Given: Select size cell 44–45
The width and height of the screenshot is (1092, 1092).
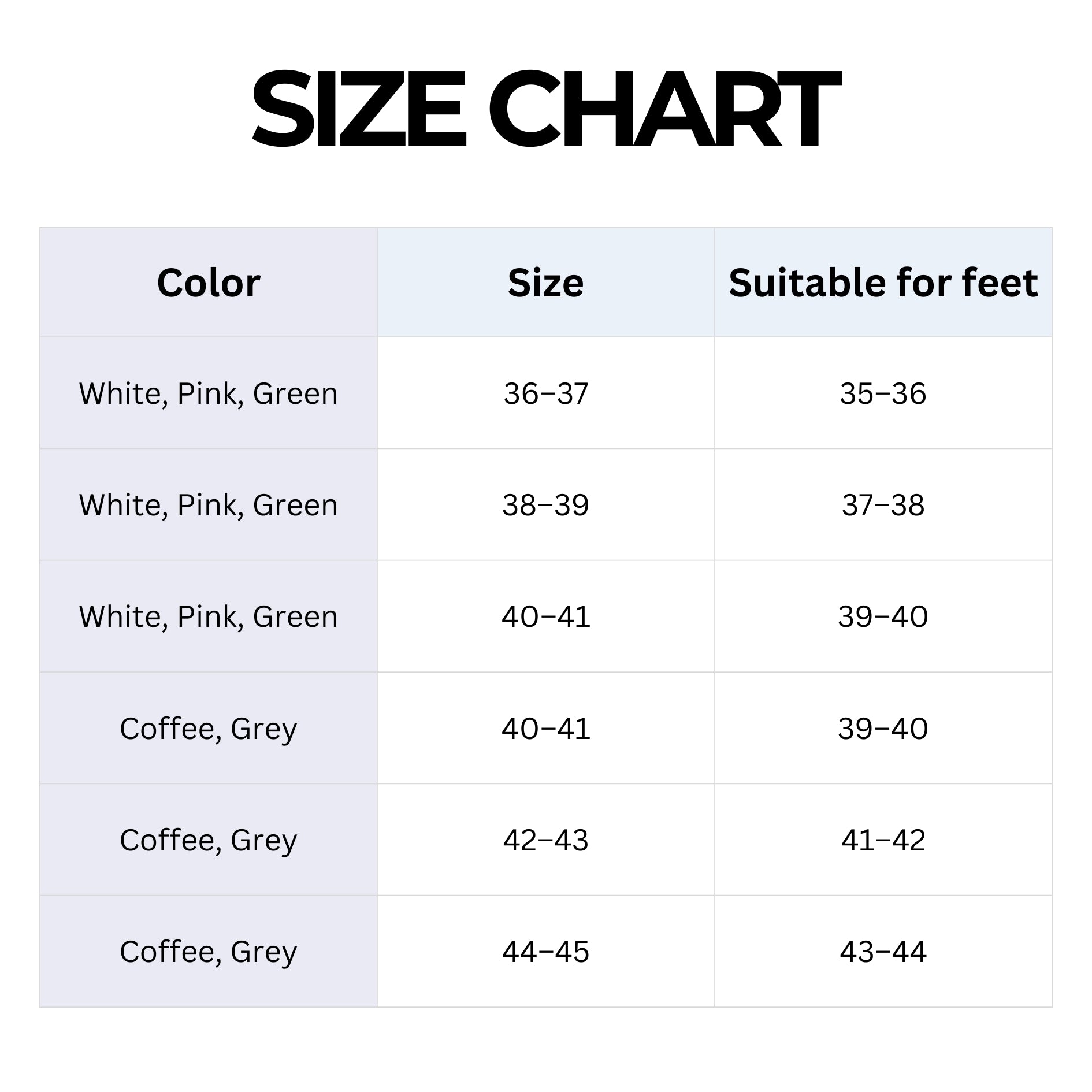Looking at the screenshot, I should coord(545,952).
